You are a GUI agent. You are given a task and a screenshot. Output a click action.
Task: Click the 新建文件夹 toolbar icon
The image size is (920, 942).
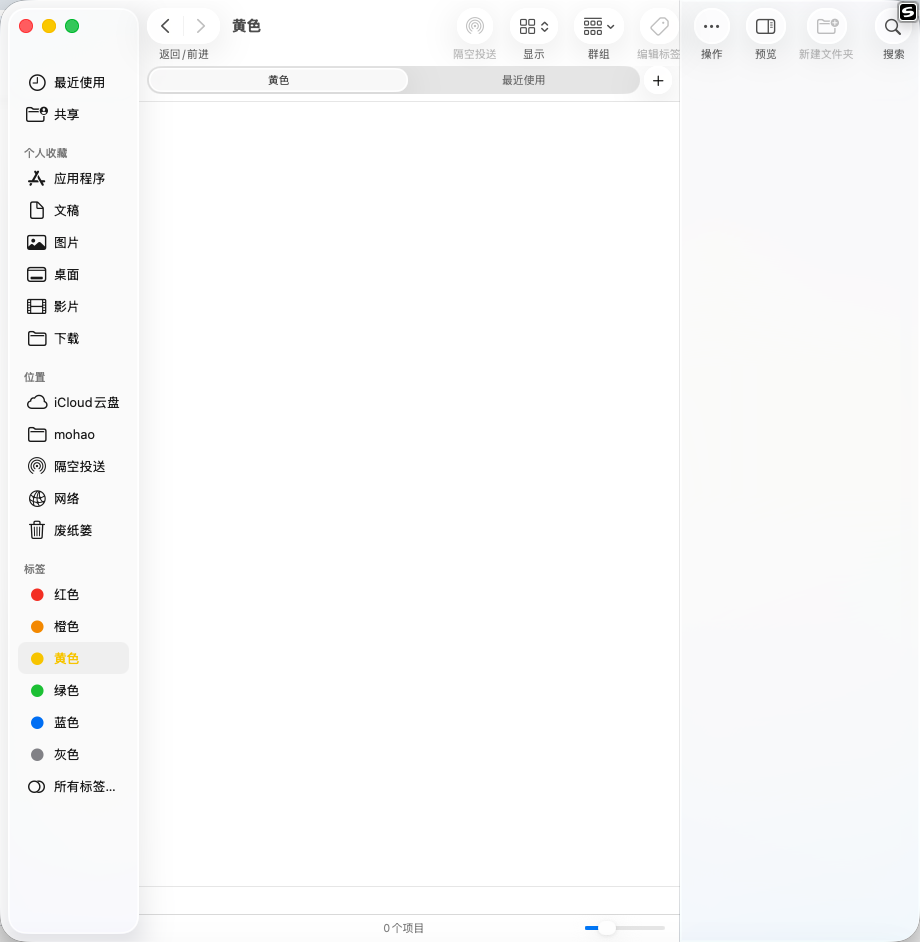coord(827,26)
